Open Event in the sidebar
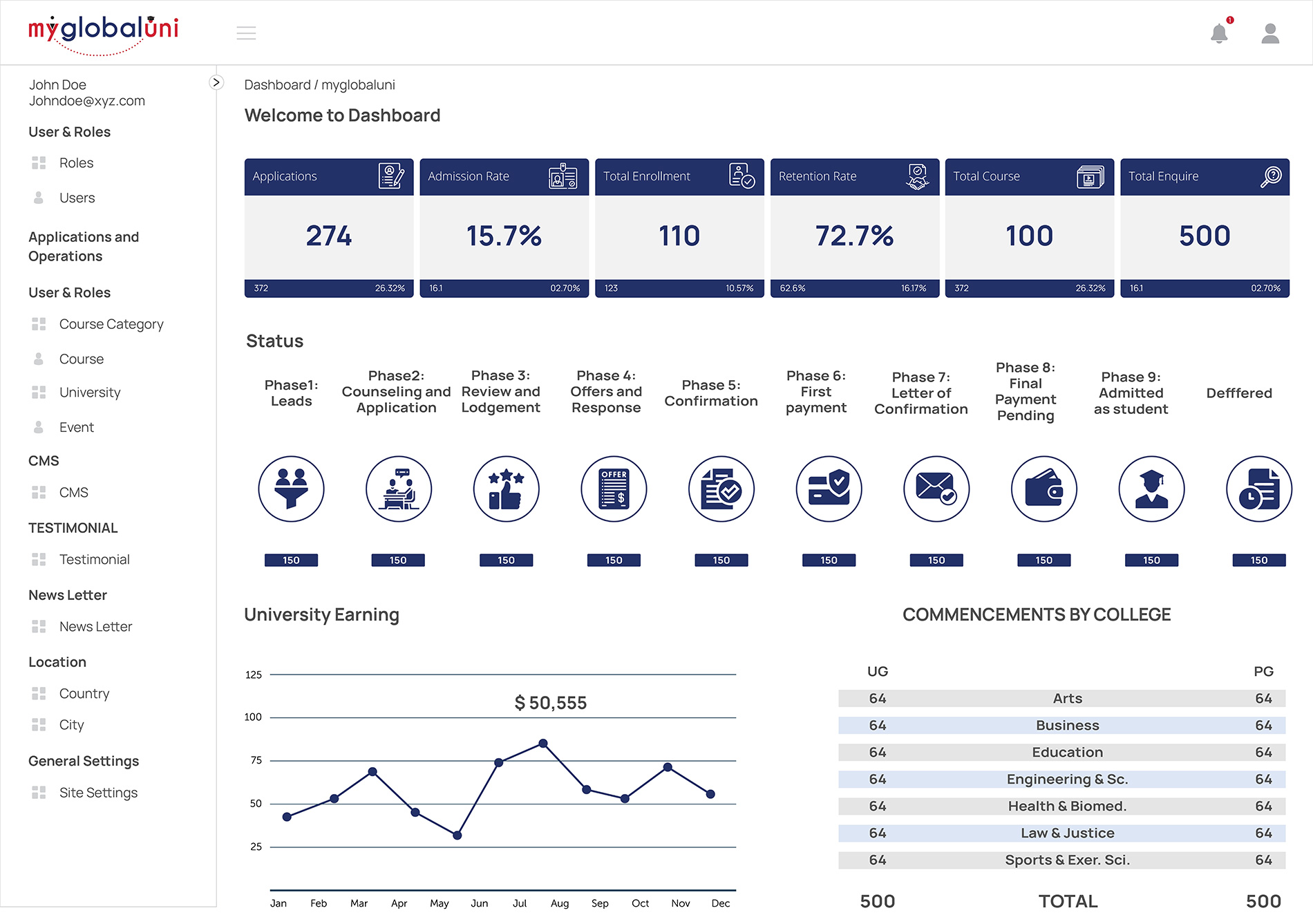Viewport: 1313px width, 924px height. point(77,427)
